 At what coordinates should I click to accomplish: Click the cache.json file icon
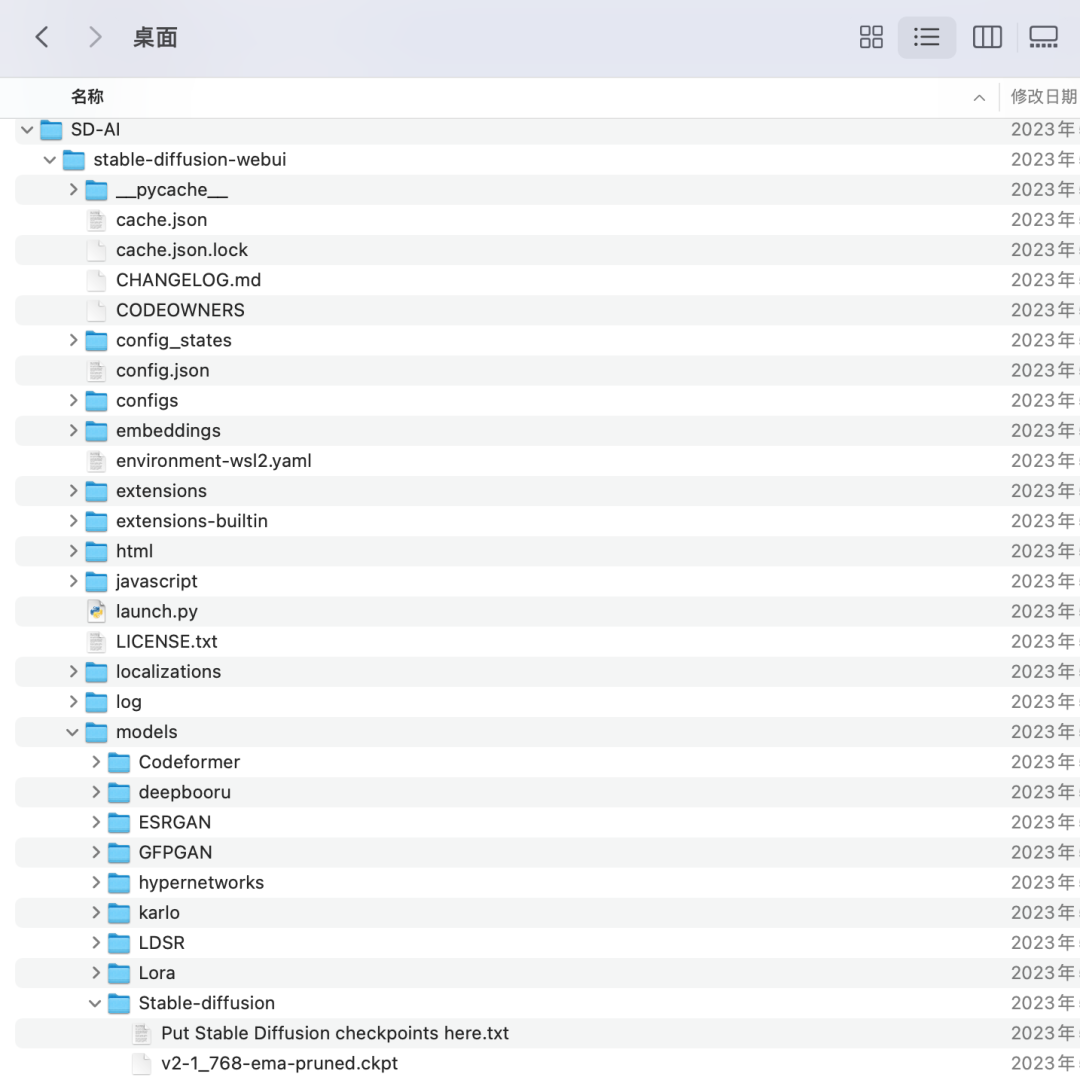tap(96, 220)
